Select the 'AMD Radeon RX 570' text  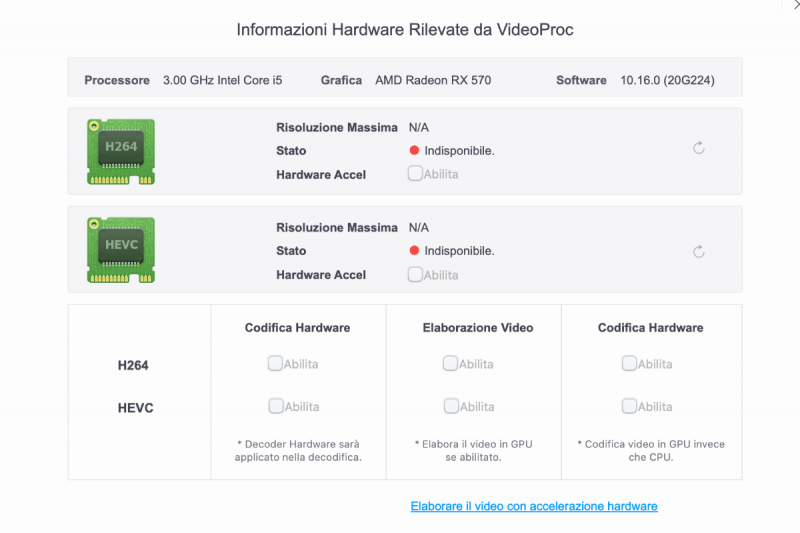pyautogui.click(x=433, y=80)
